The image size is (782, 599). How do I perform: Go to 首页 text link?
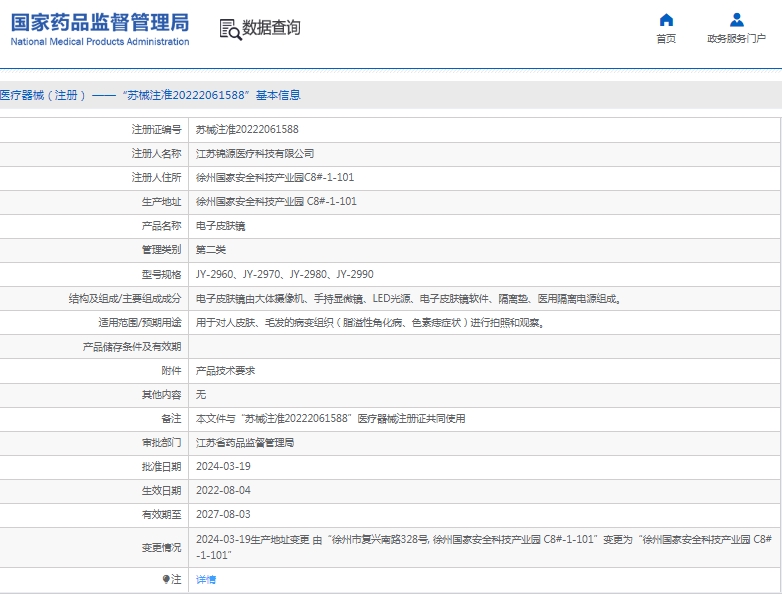click(x=666, y=39)
